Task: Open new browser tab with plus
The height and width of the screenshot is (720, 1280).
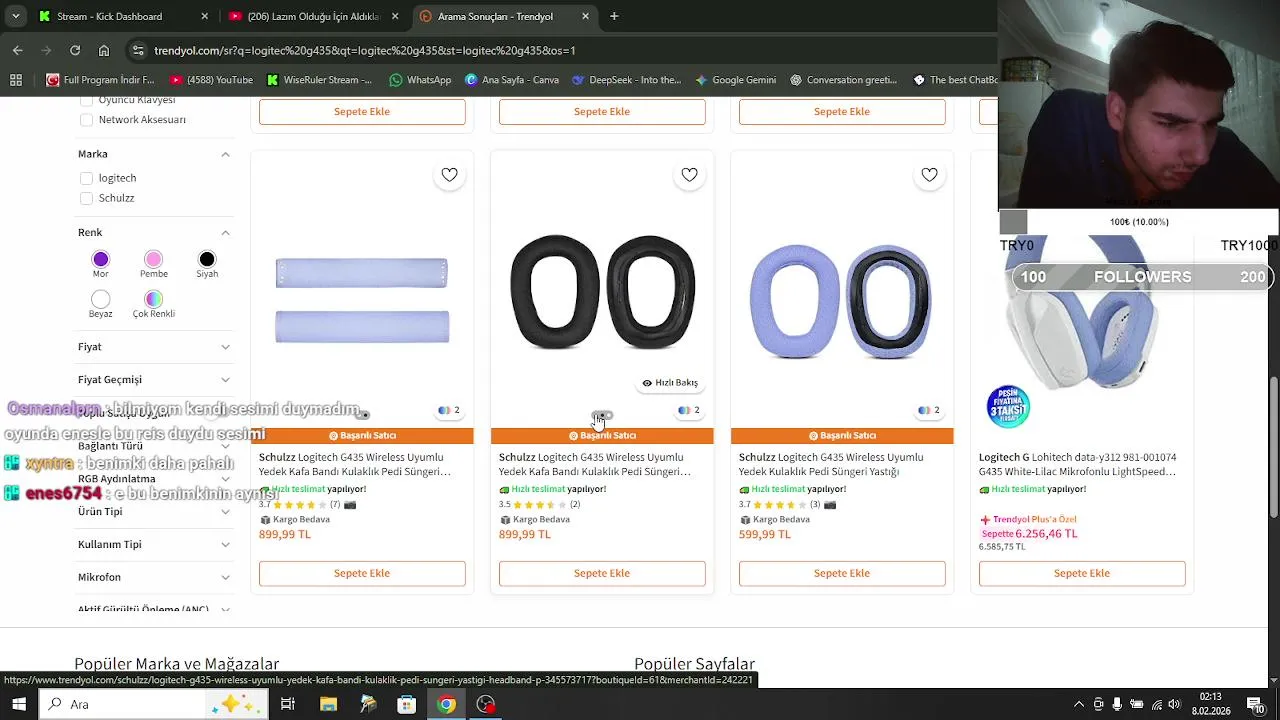Action: click(x=614, y=16)
